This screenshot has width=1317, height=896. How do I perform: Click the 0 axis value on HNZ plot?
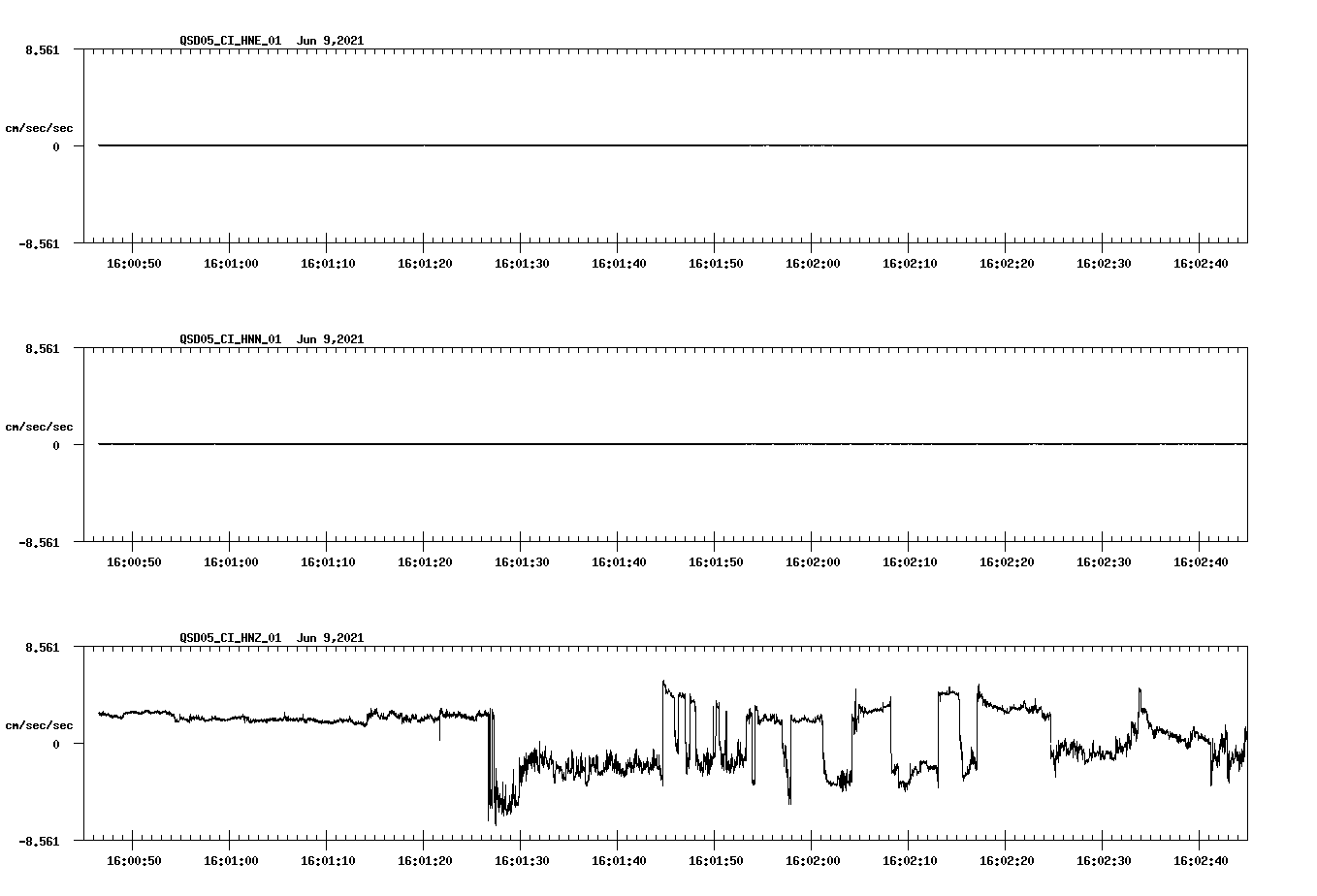pos(56,745)
